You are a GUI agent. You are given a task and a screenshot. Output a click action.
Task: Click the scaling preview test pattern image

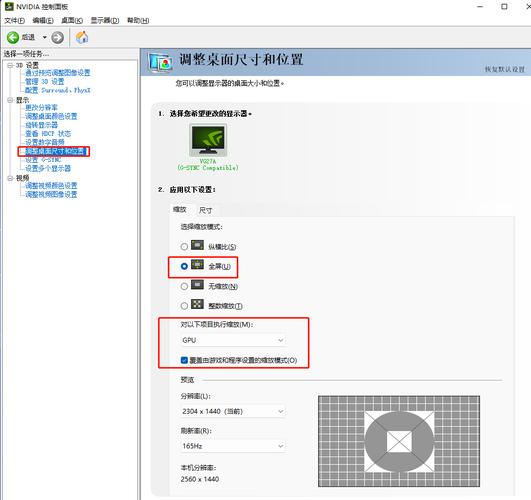point(399,441)
